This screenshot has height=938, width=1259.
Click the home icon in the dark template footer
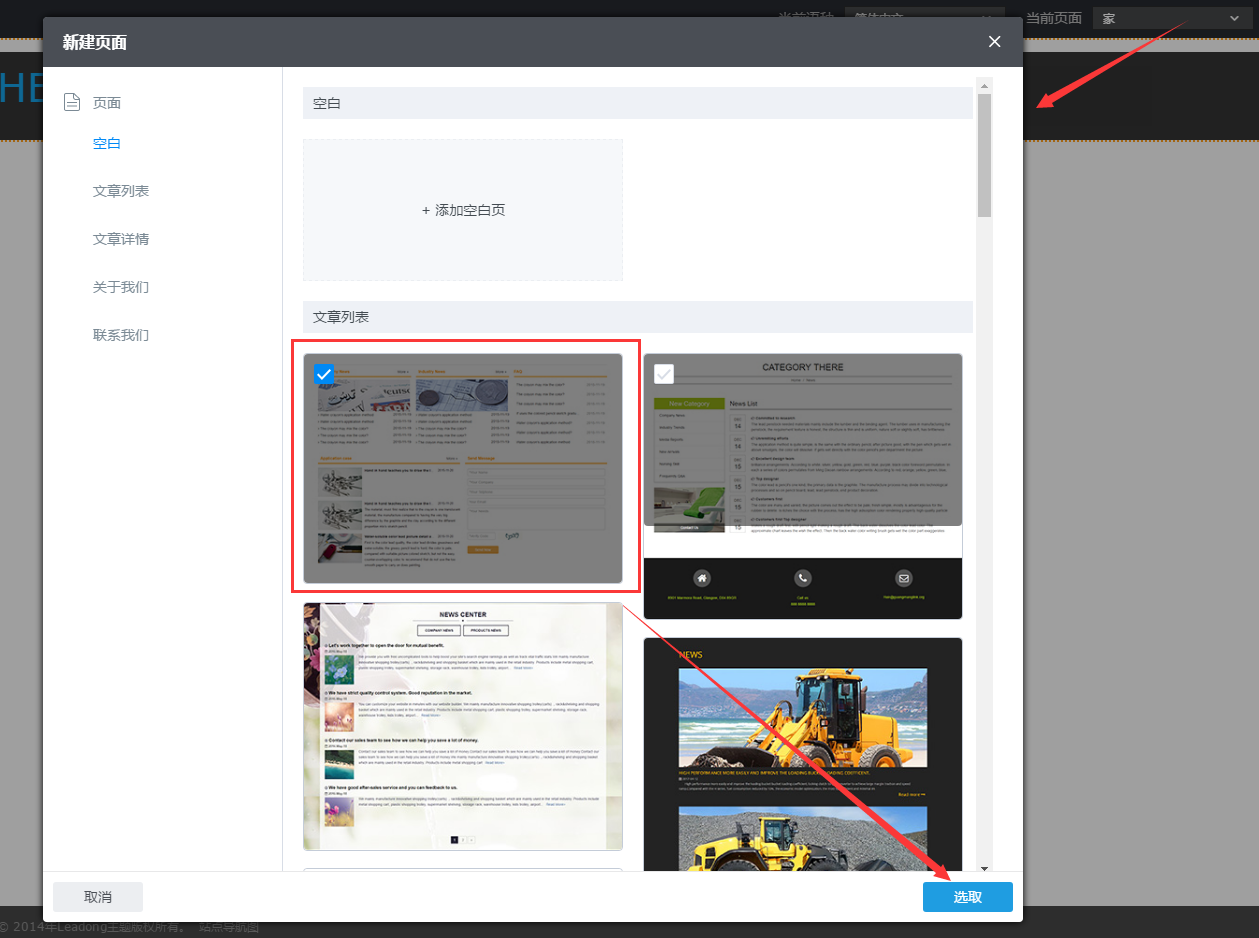click(x=703, y=578)
